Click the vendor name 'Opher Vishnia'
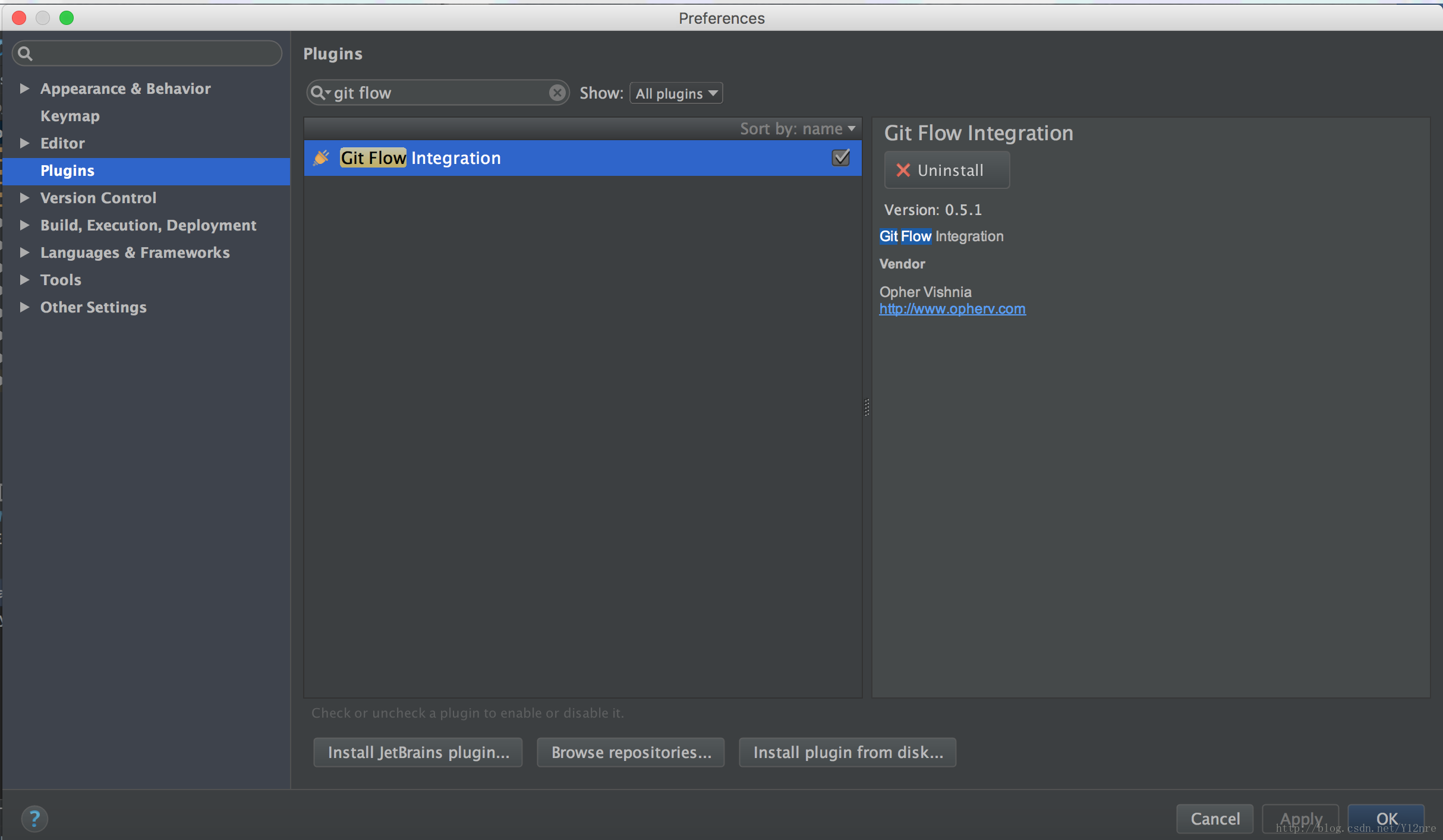1443x840 pixels. point(925,292)
